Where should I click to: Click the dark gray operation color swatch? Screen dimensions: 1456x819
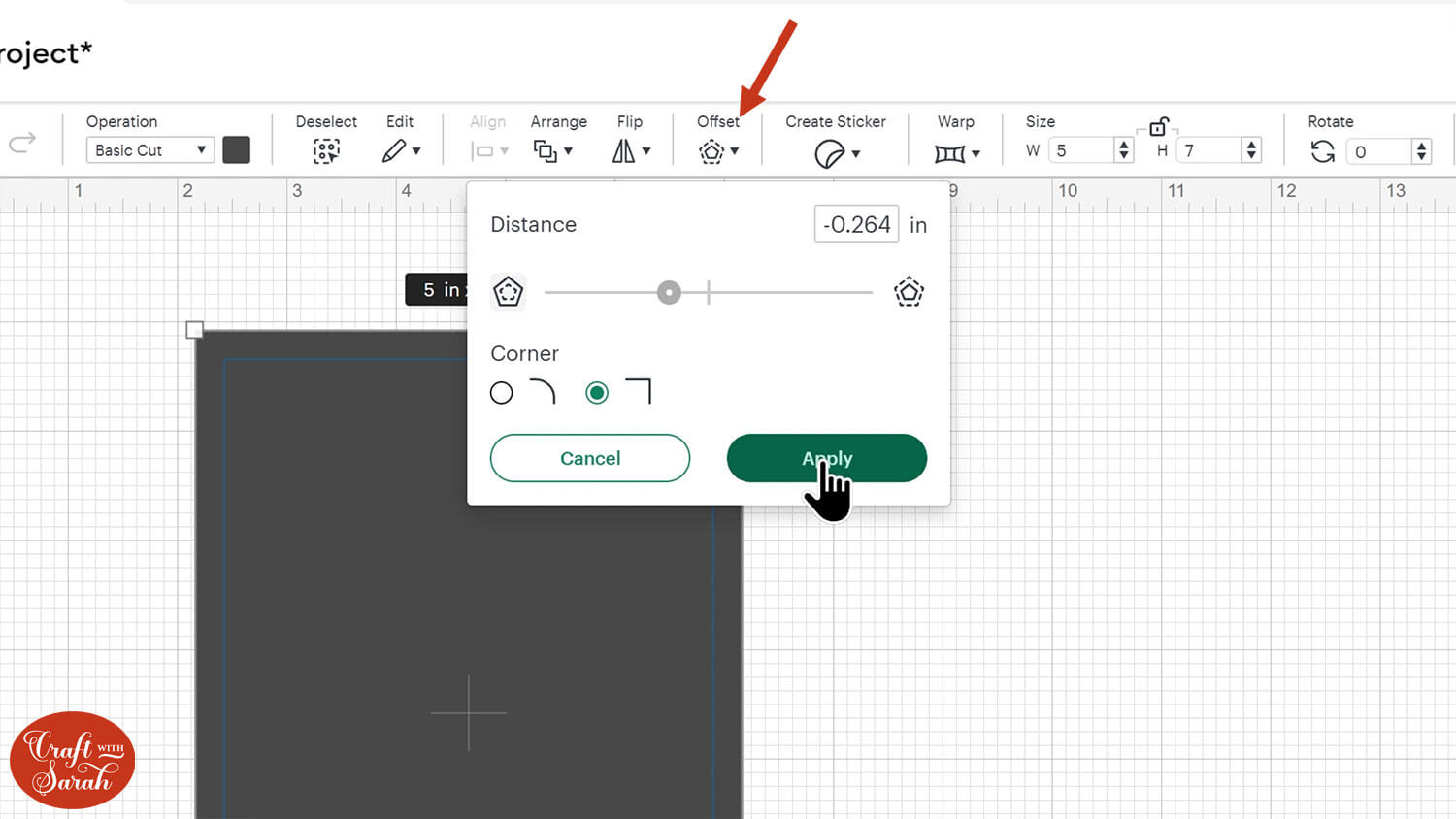click(x=236, y=150)
